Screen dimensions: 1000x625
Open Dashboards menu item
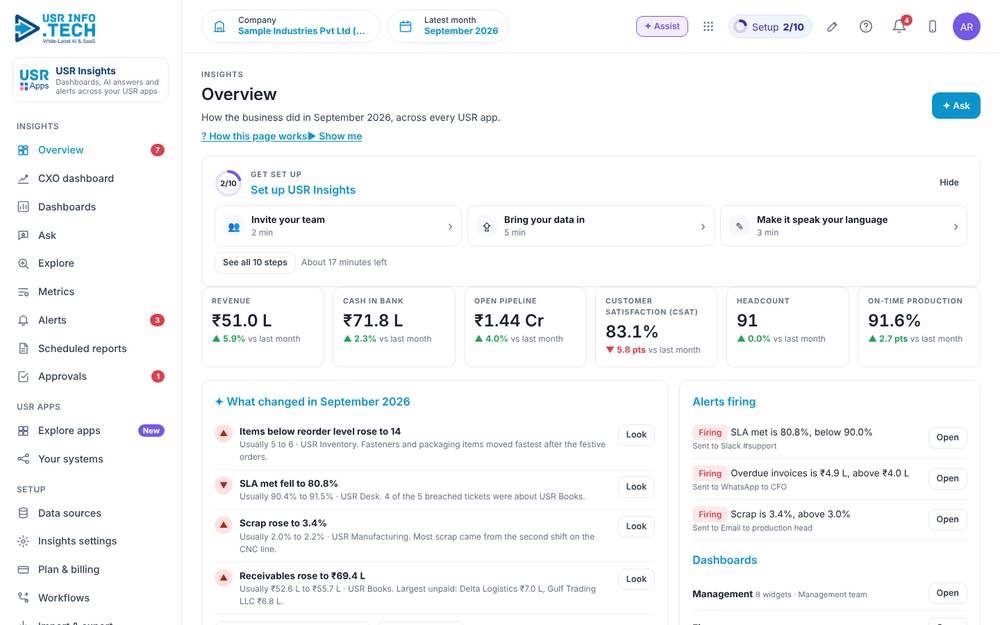91,207
